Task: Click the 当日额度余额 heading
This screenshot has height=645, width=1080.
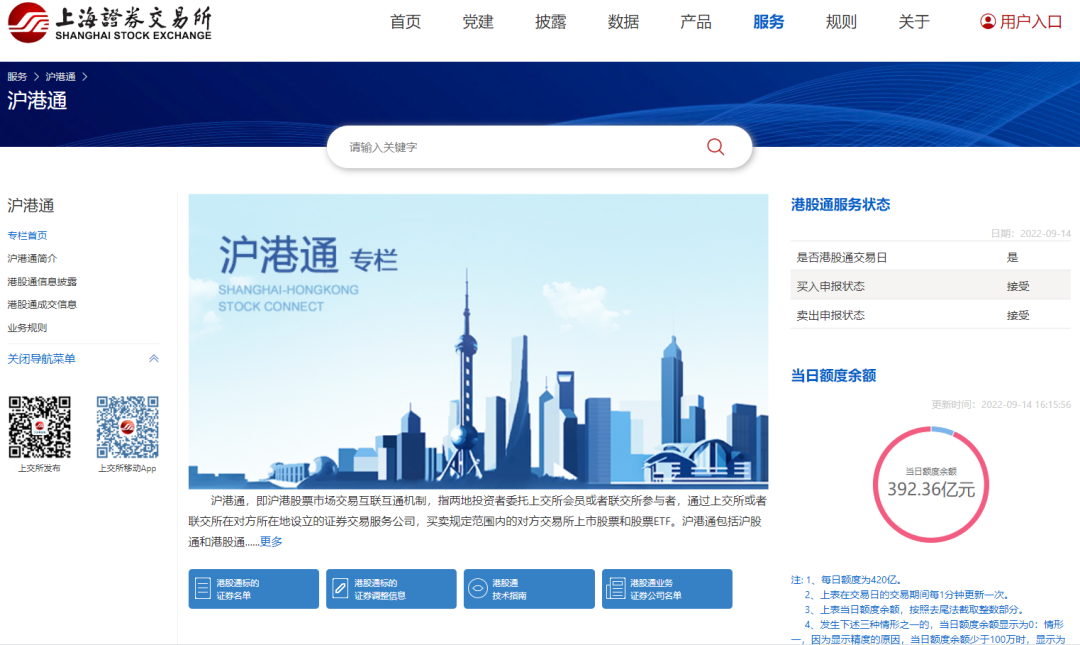Action: (833, 376)
